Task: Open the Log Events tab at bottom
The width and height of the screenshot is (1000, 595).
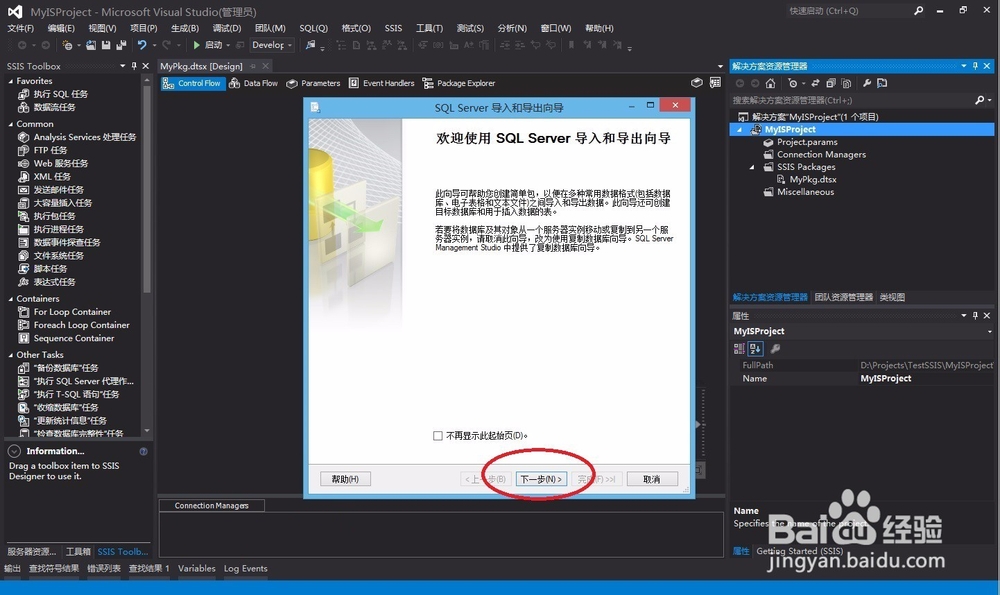Action: [246, 569]
